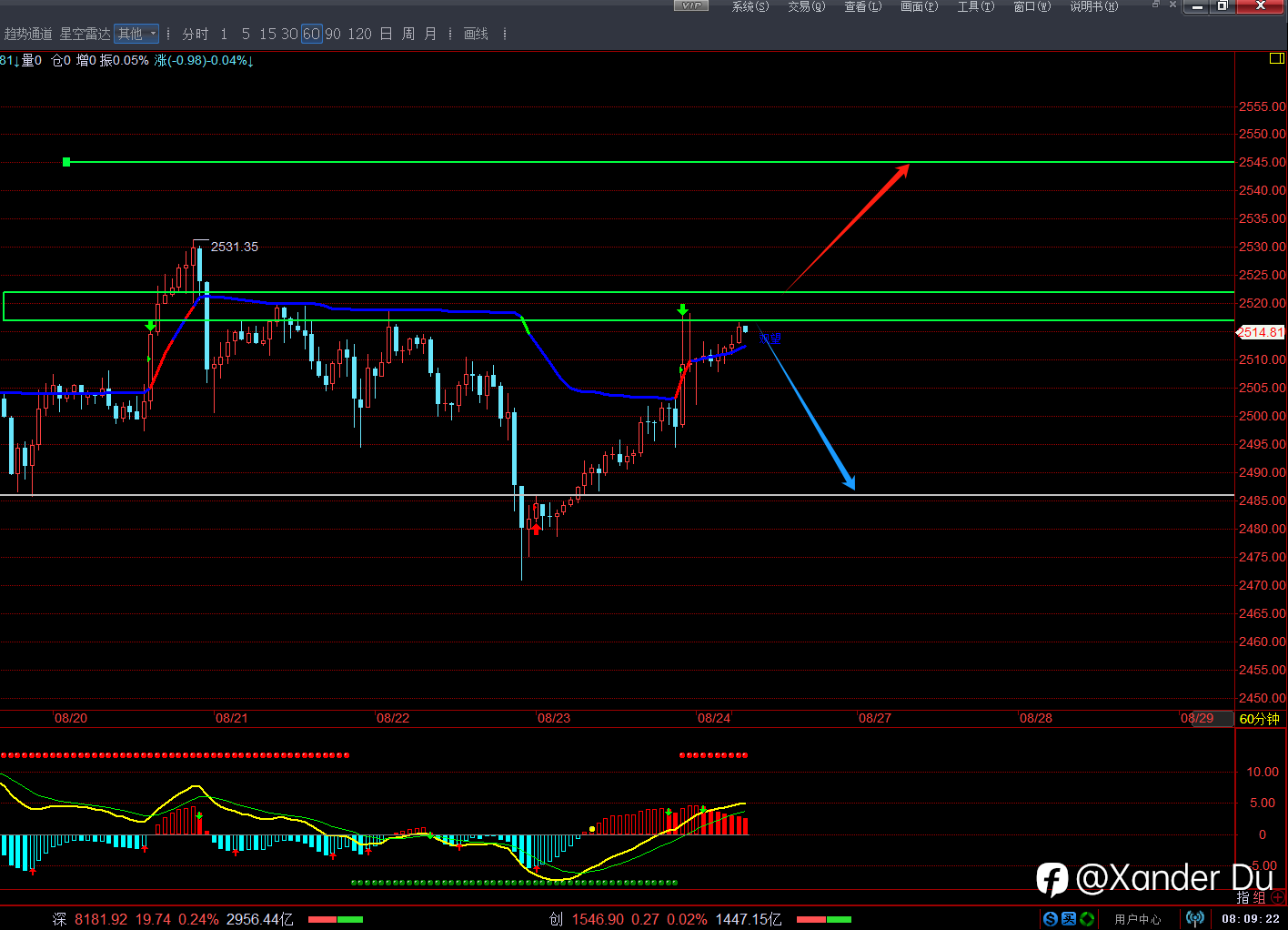Click the yellow square icon above price axis
Image resolution: width=1288 pixels, height=930 pixels.
tap(1276, 59)
